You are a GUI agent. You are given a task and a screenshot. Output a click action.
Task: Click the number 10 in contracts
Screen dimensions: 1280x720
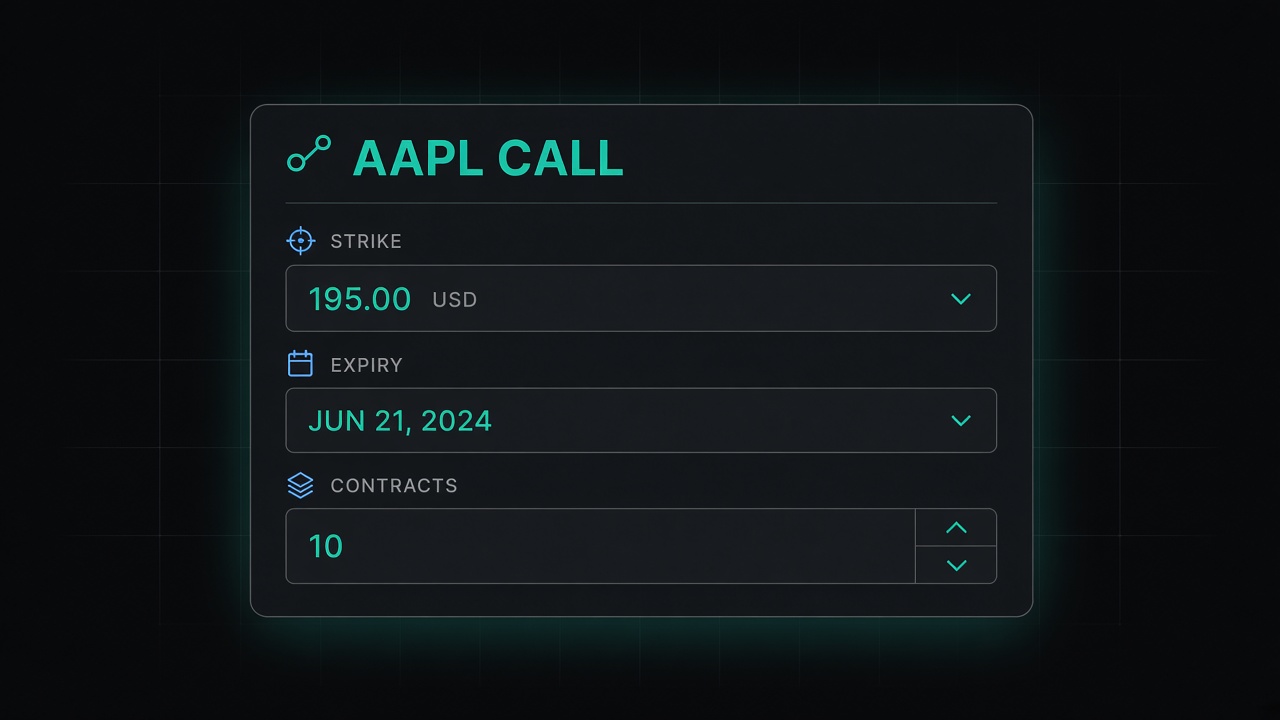326,546
